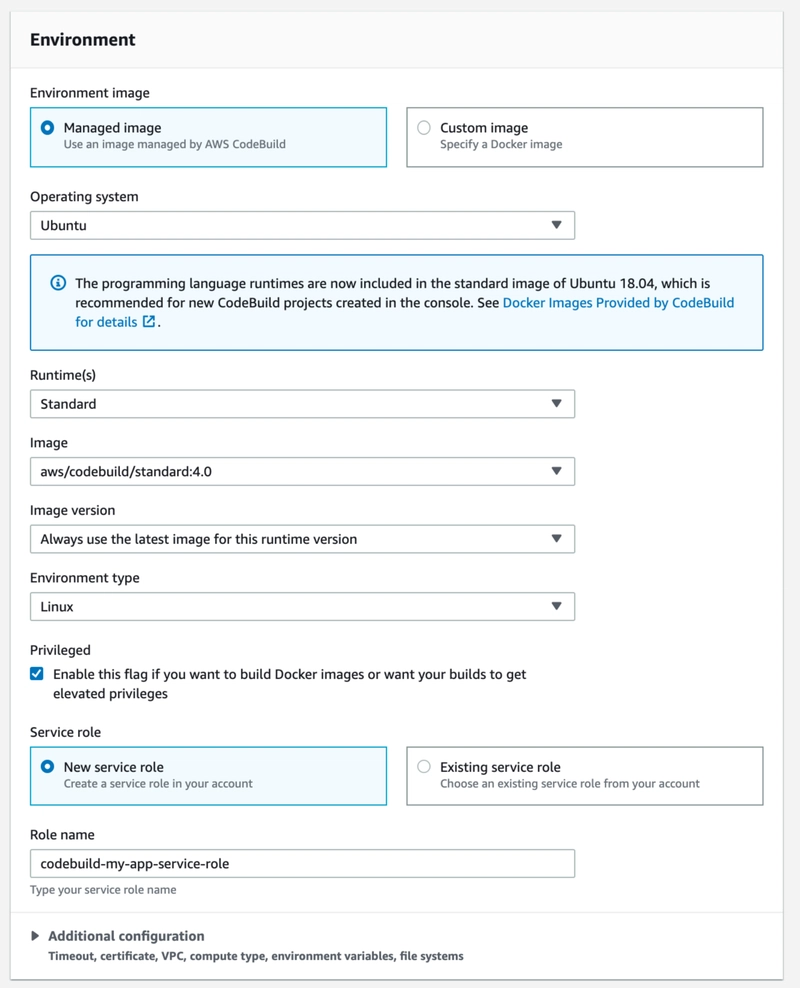Open the Image aws/codebuild/standard:4.0 dropdown
This screenshot has height=988, width=800.
point(300,471)
